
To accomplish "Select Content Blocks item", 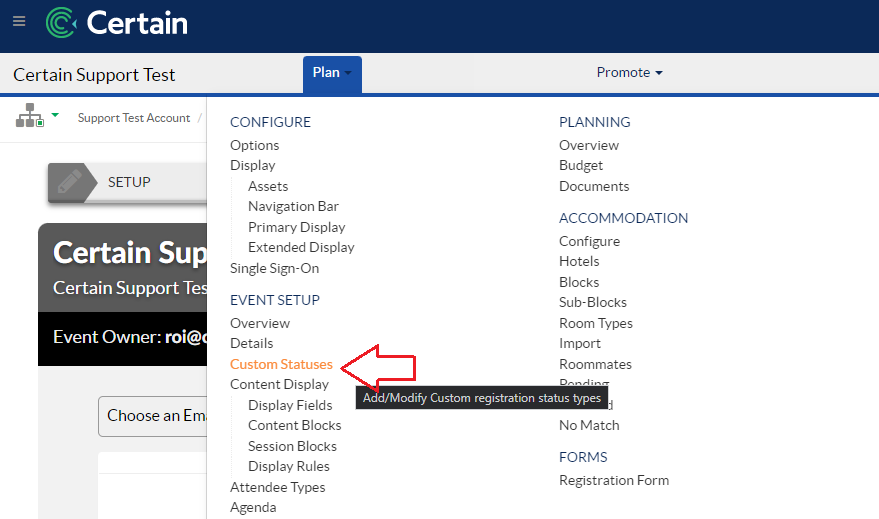I will (294, 425).
